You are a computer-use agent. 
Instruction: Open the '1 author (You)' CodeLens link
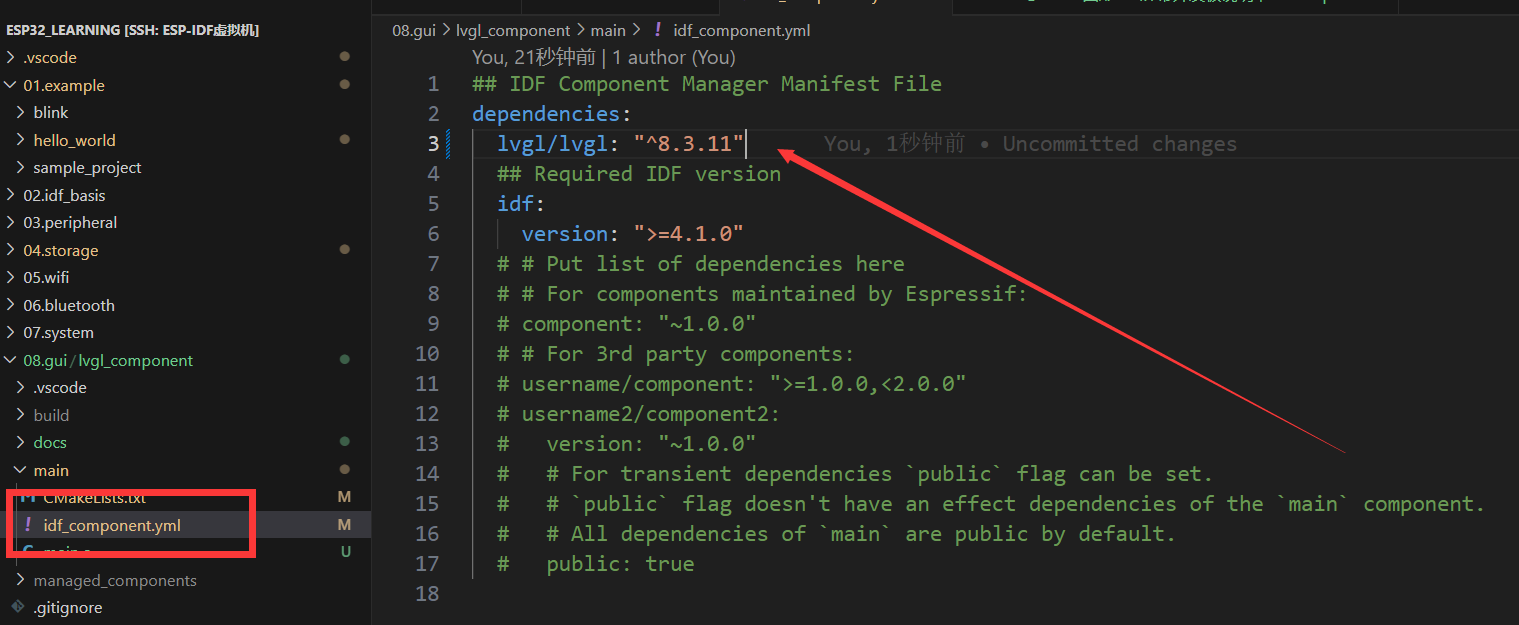674,58
